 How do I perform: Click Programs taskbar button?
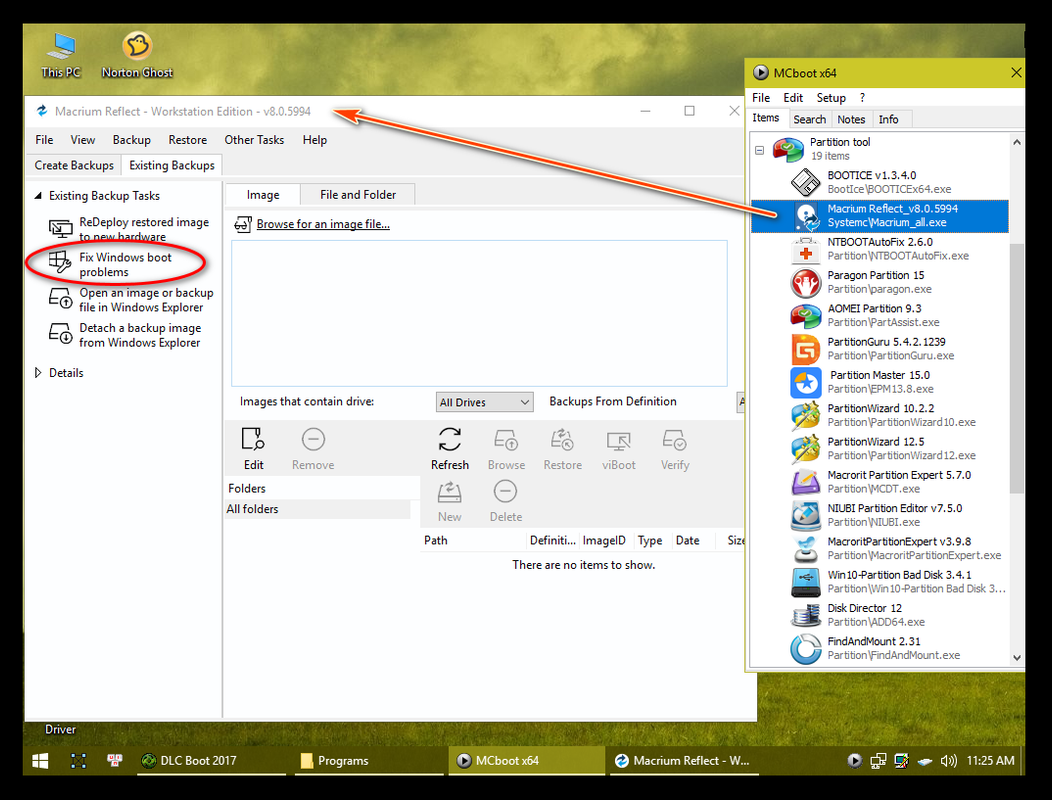click(x=371, y=760)
